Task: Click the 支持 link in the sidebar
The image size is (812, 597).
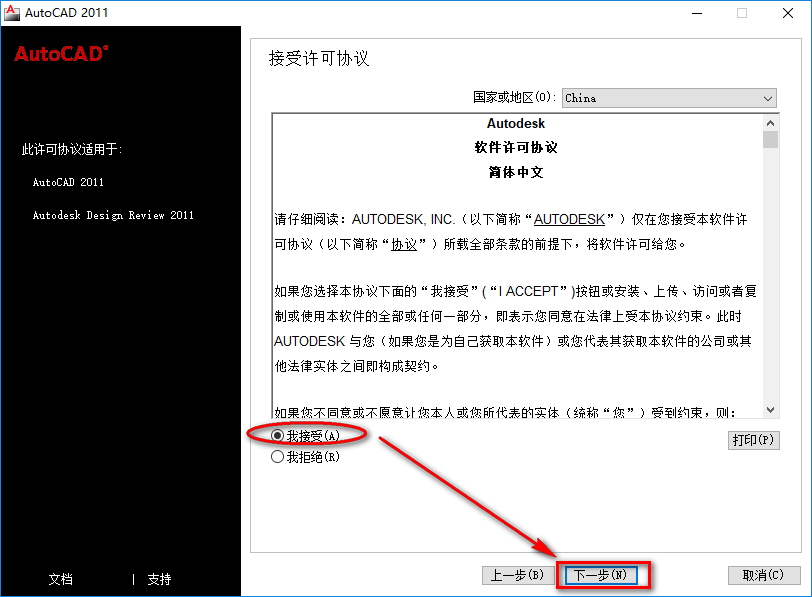Action: [x=159, y=578]
